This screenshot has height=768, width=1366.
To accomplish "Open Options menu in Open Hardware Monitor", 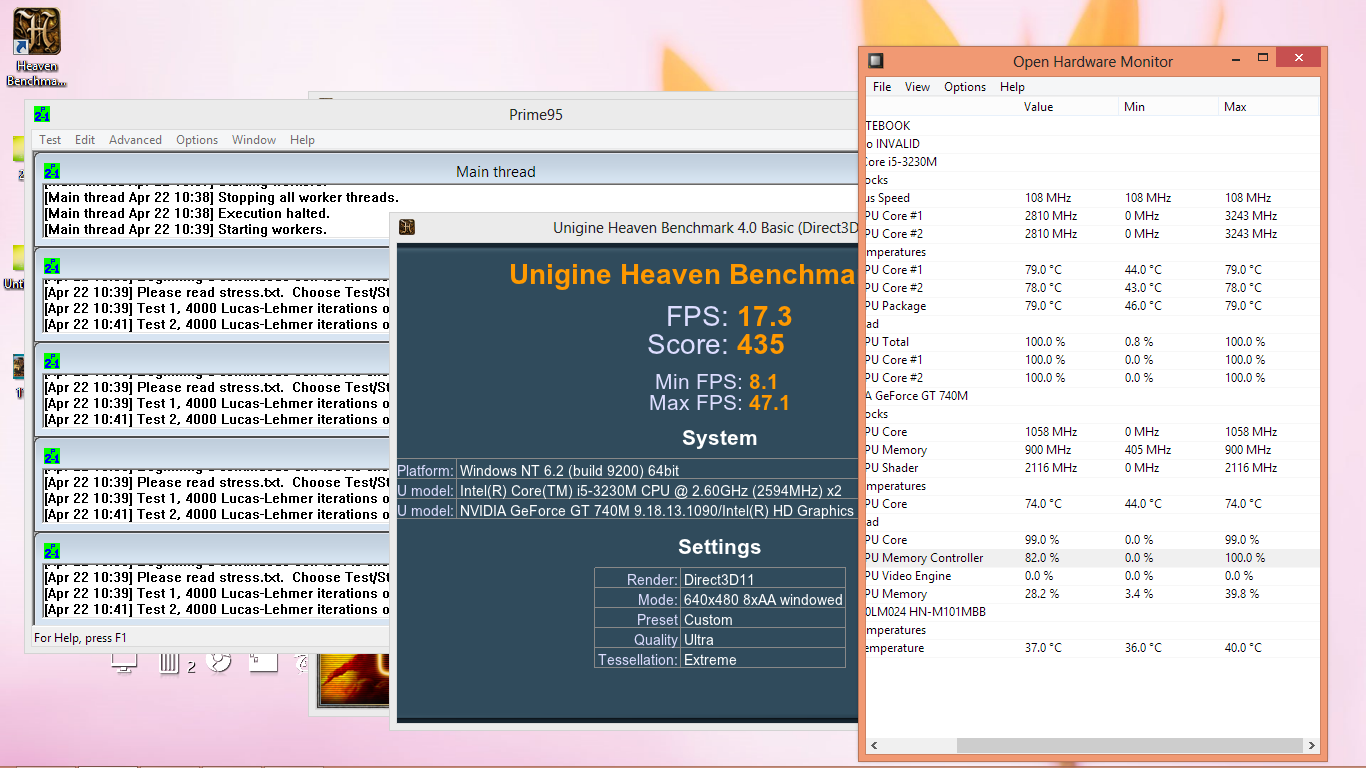I will [965, 87].
